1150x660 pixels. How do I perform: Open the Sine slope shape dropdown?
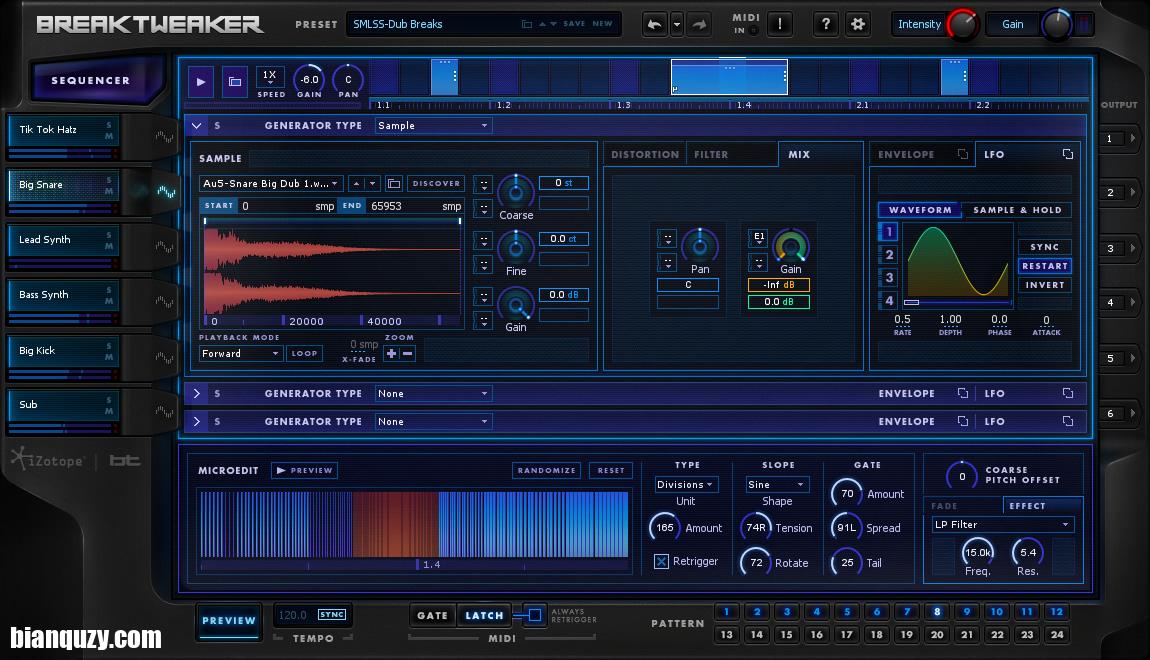click(777, 485)
